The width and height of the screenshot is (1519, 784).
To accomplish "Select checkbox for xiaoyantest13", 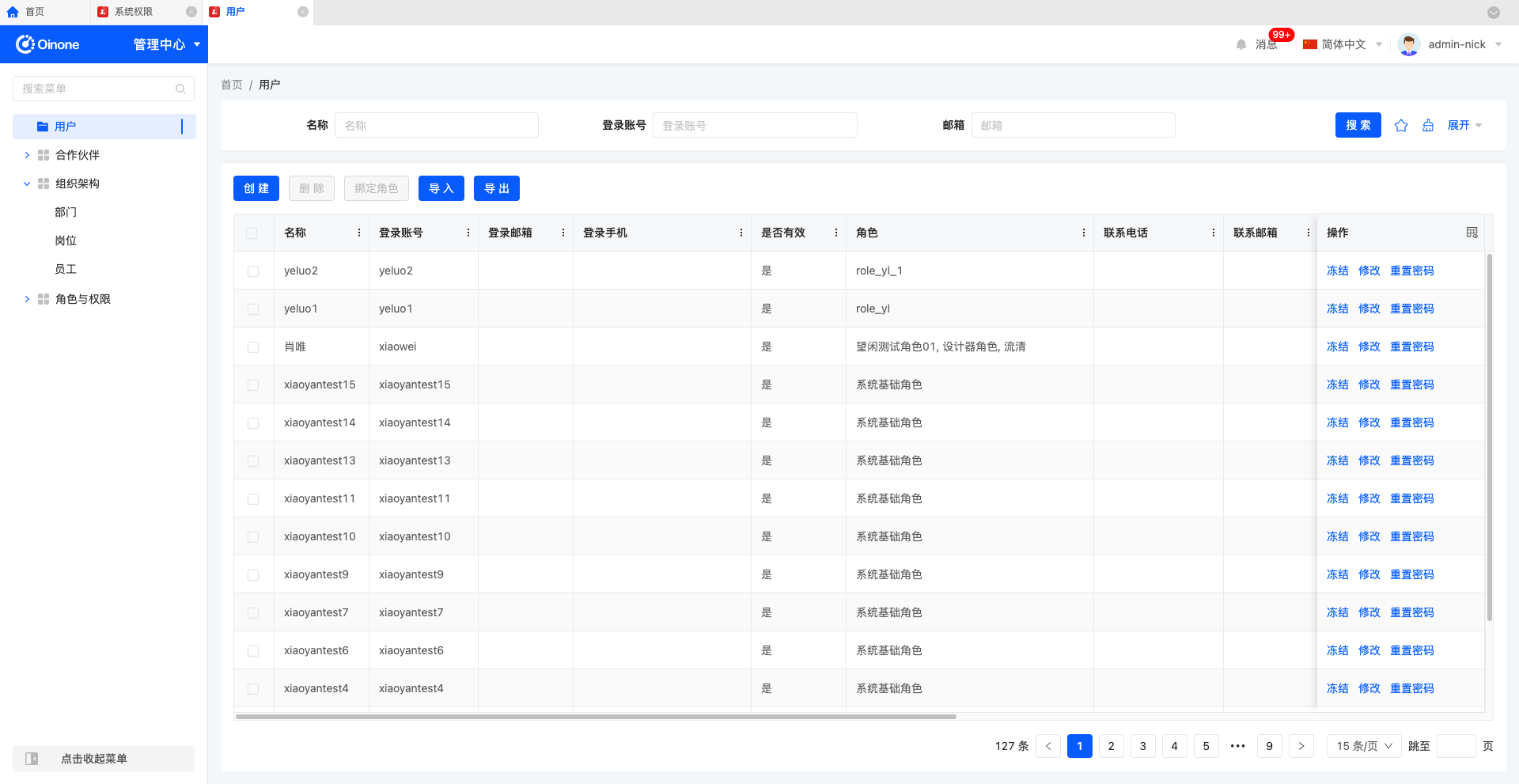I will tap(253, 461).
